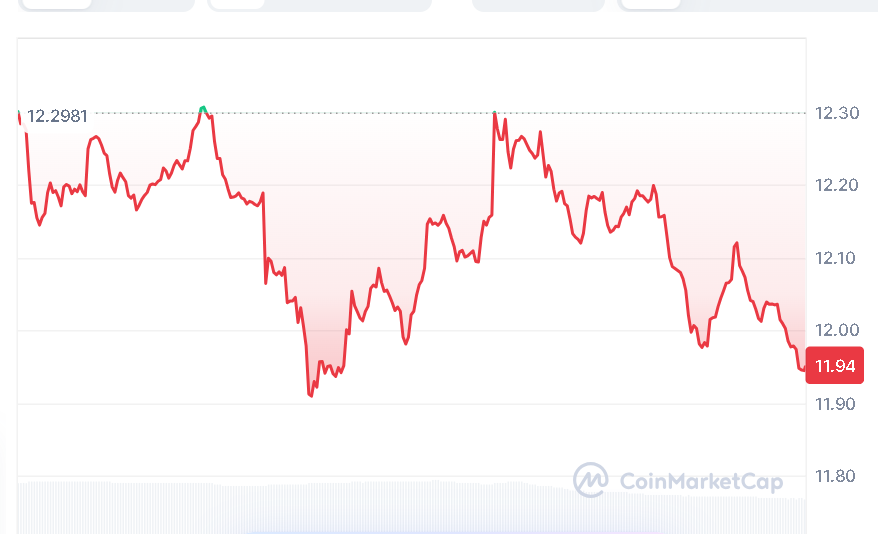Click the CoinMarketCap logo icon watermark
Screen dimensions: 878x534
click(x=591, y=481)
